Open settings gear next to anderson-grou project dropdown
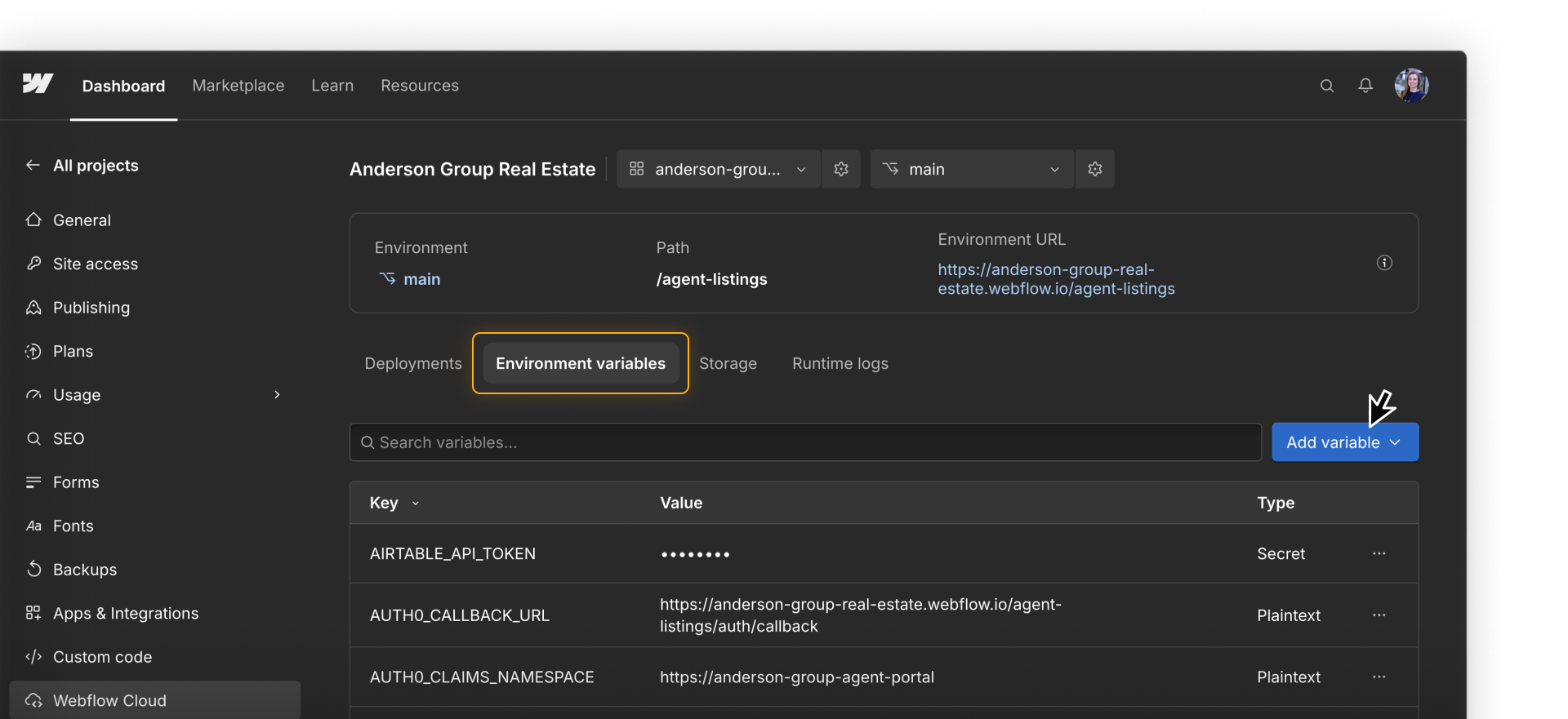Screen dimensions: 1568x719 [841, 169]
